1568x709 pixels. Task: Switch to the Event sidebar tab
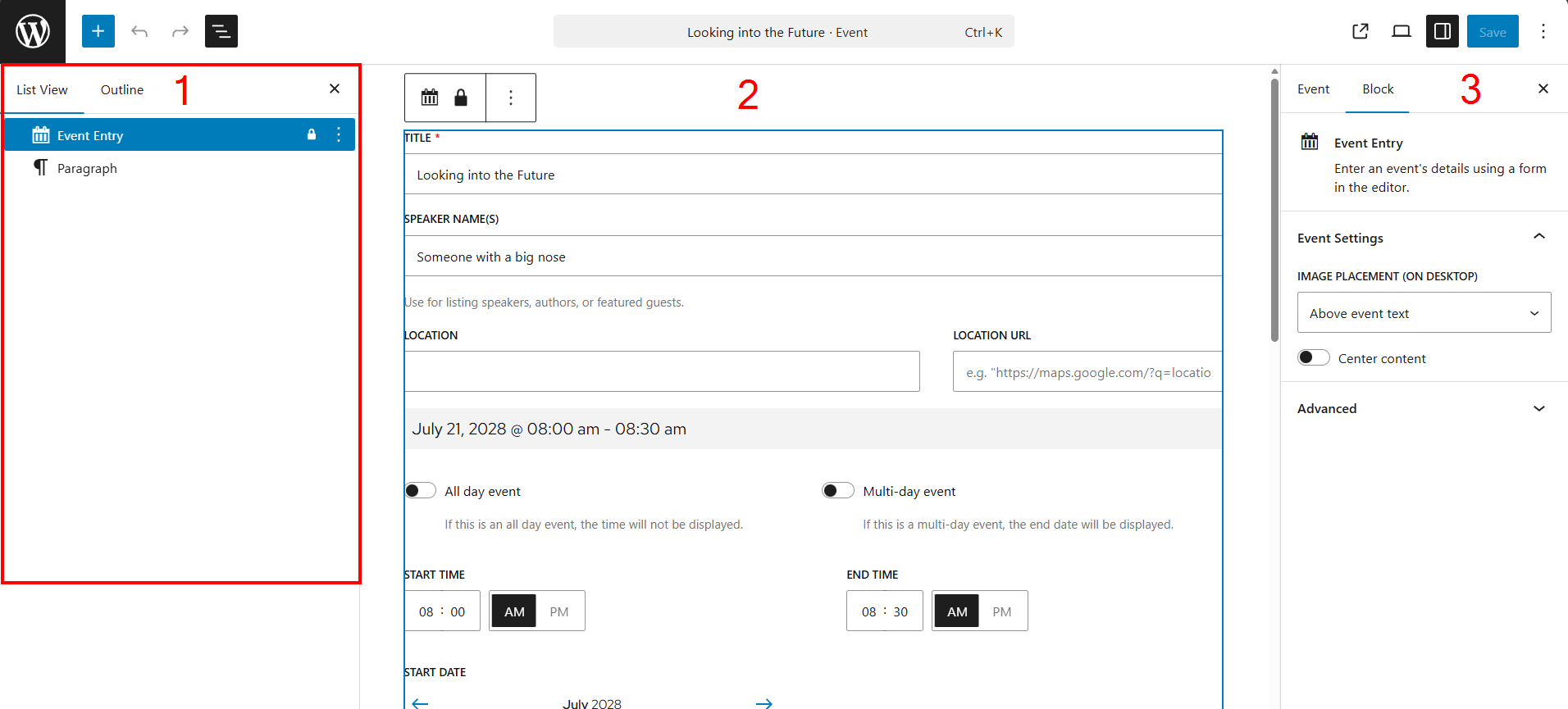click(1313, 89)
